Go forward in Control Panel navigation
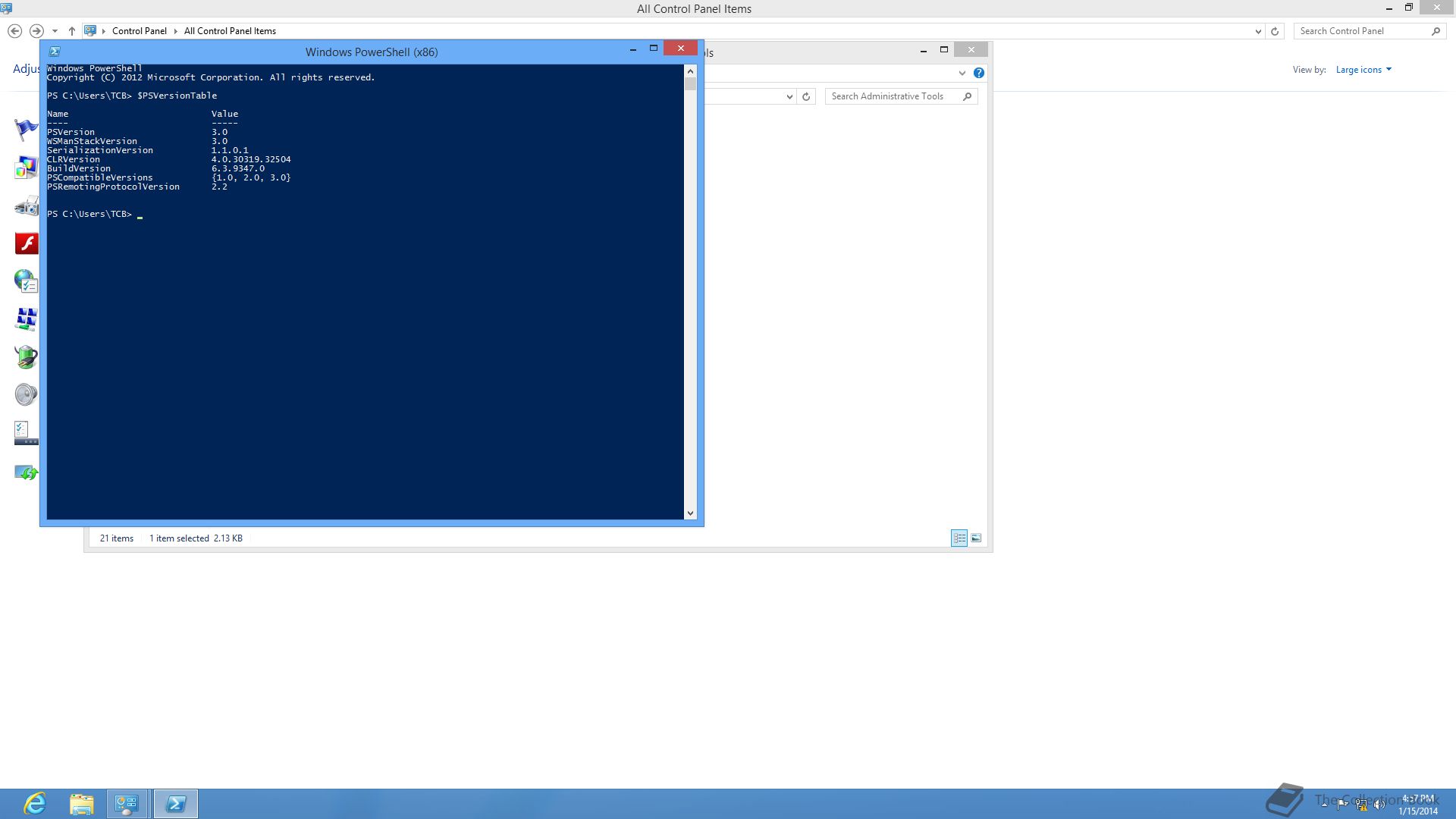 coord(36,31)
